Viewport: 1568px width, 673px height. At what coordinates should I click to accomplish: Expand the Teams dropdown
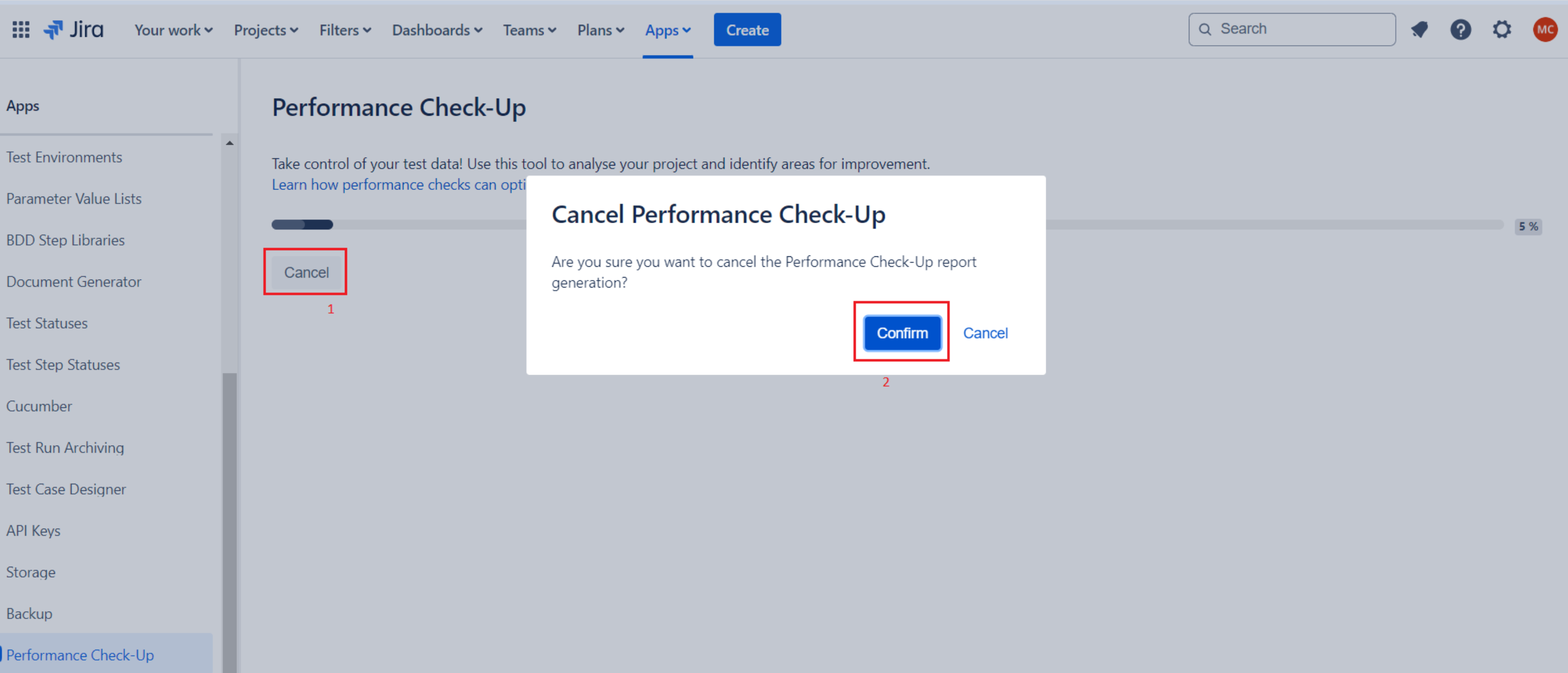click(530, 30)
